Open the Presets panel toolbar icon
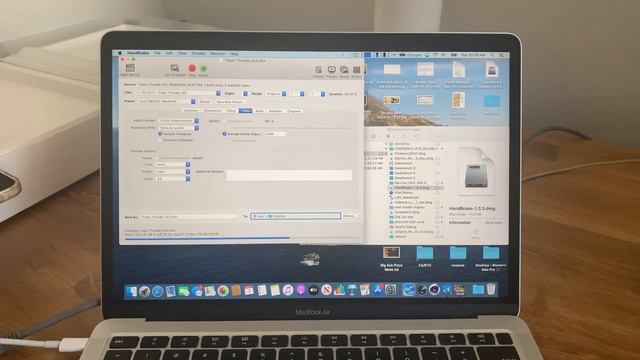 (318, 70)
